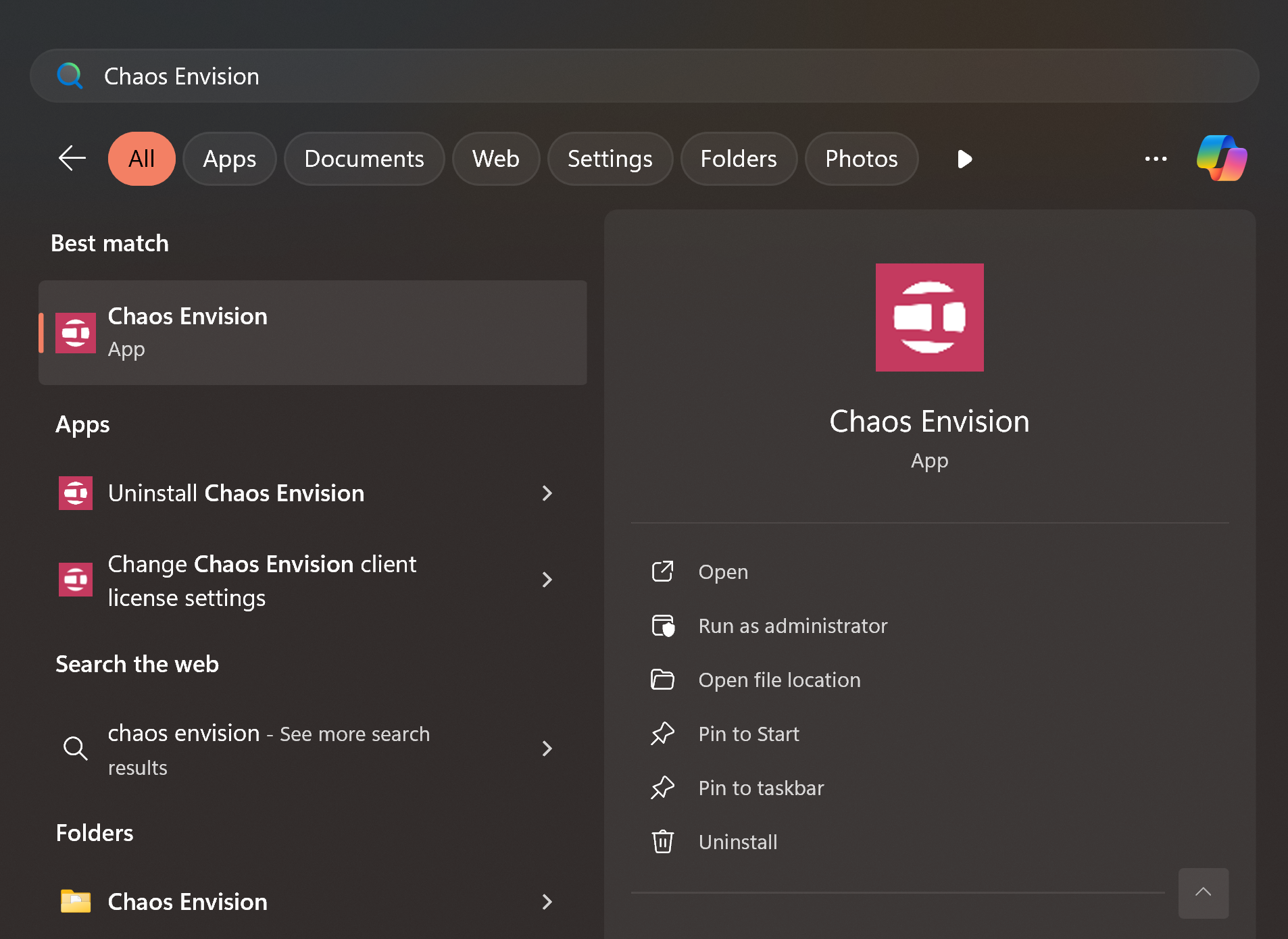Click the large Chaos Envision app logo
This screenshot has height=939, width=1288.
tap(929, 318)
